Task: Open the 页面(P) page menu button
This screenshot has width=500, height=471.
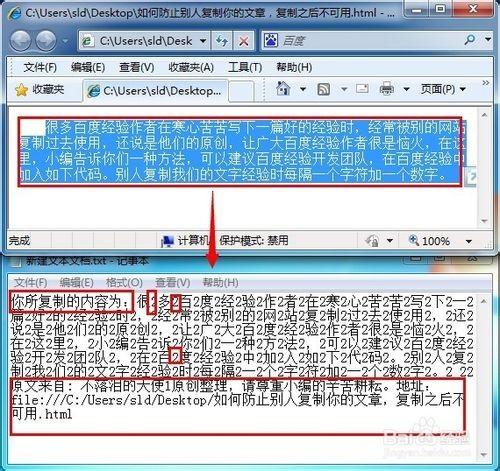Action: (x=443, y=89)
